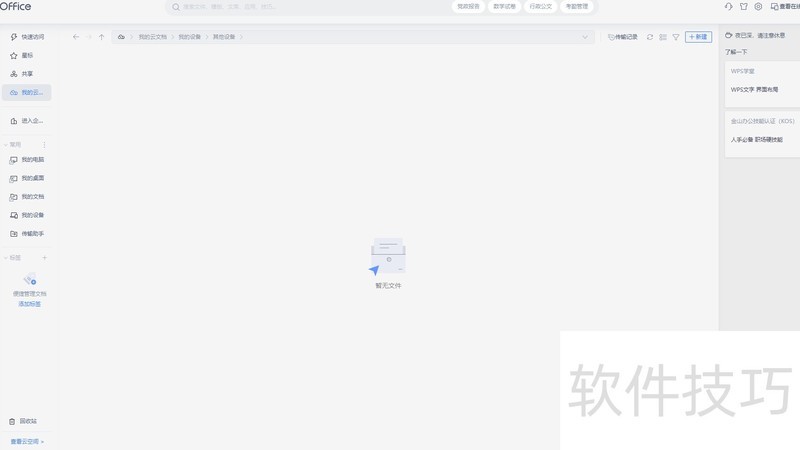Open 回收站 in the sidebar

click(27, 421)
